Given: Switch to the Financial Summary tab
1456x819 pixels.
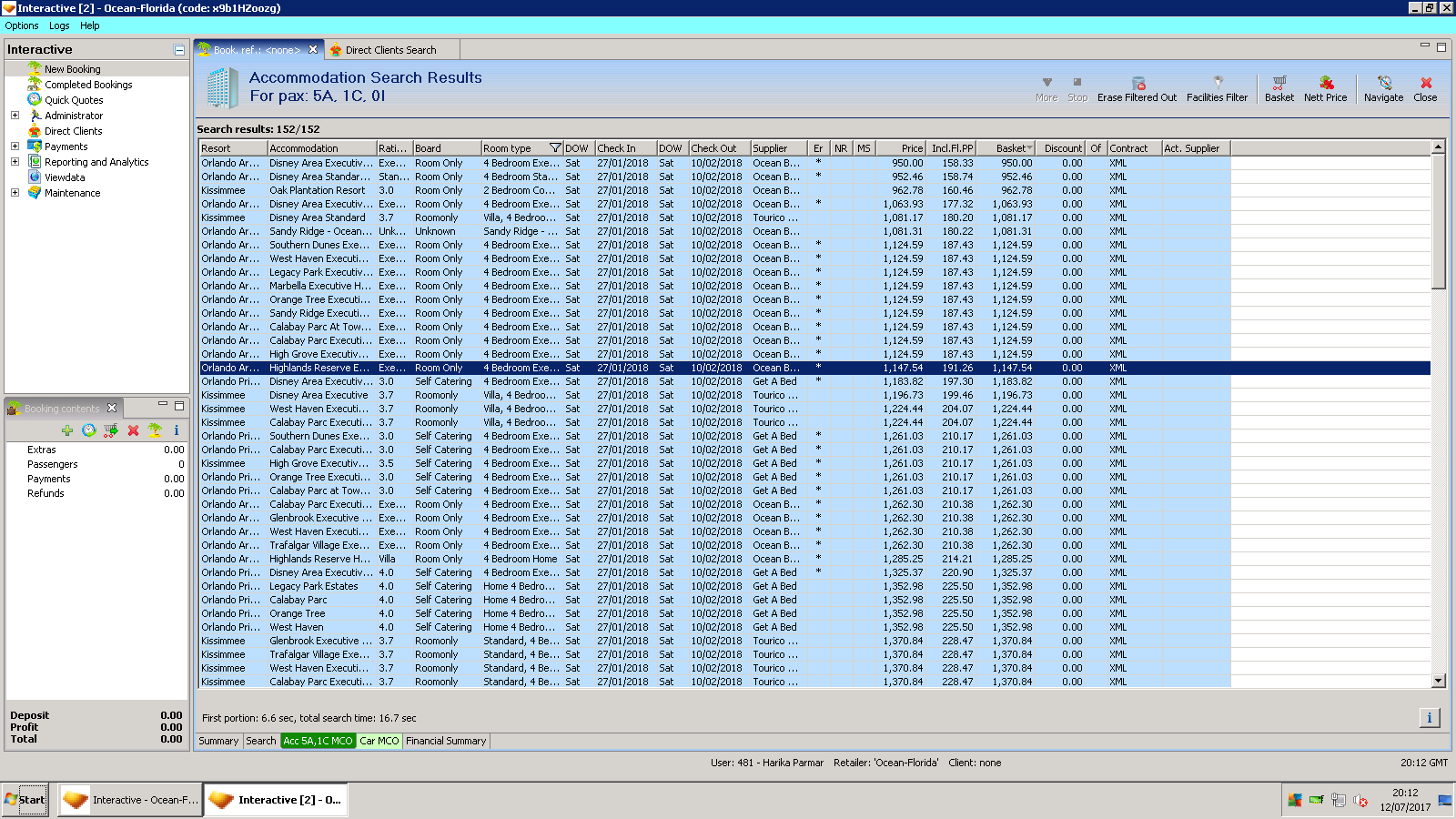Looking at the screenshot, I should pyautogui.click(x=446, y=741).
